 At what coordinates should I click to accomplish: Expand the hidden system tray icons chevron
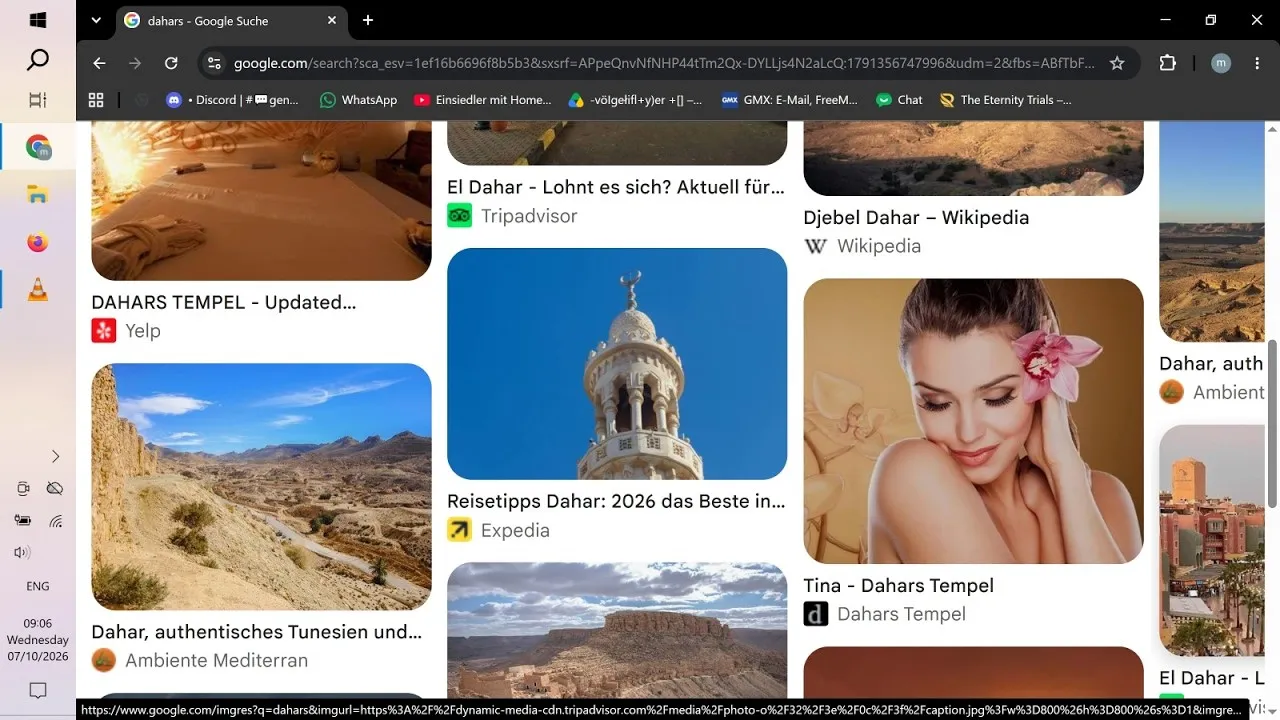[56, 456]
